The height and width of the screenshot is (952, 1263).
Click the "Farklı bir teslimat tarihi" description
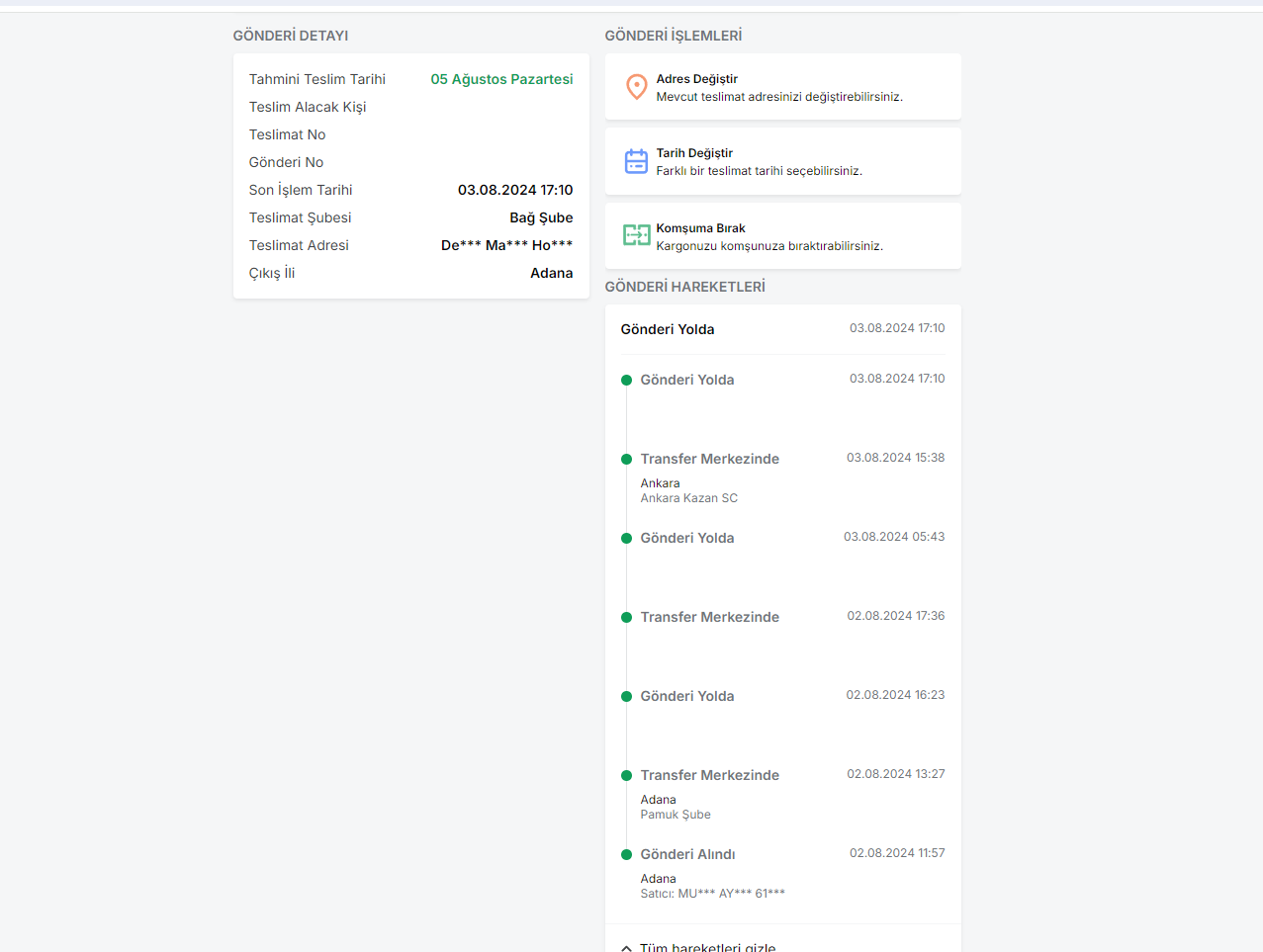pyautogui.click(x=759, y=171)
